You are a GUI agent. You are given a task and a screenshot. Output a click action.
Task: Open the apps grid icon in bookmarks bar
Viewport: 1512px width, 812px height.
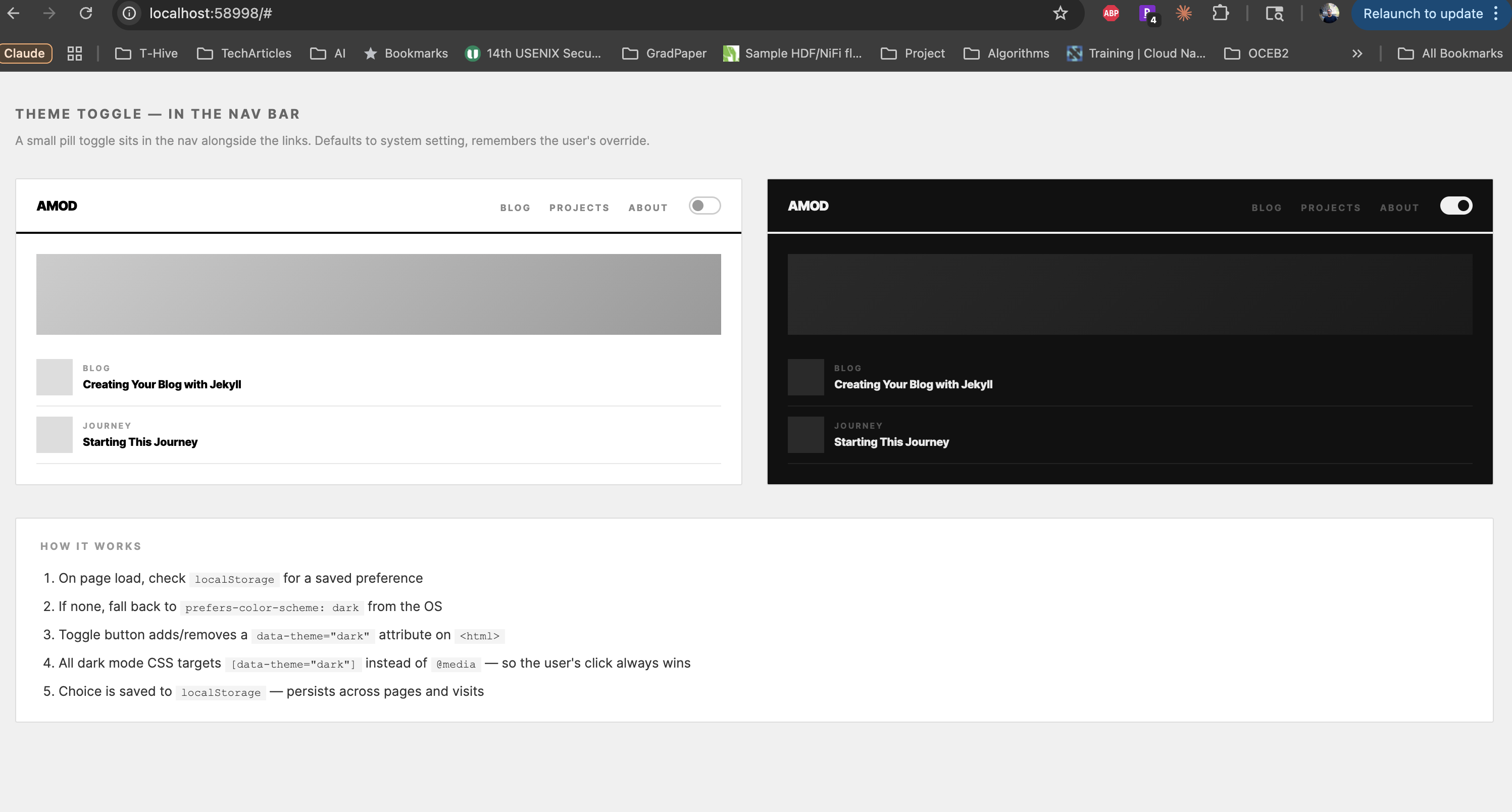click(x=75, y=54)
